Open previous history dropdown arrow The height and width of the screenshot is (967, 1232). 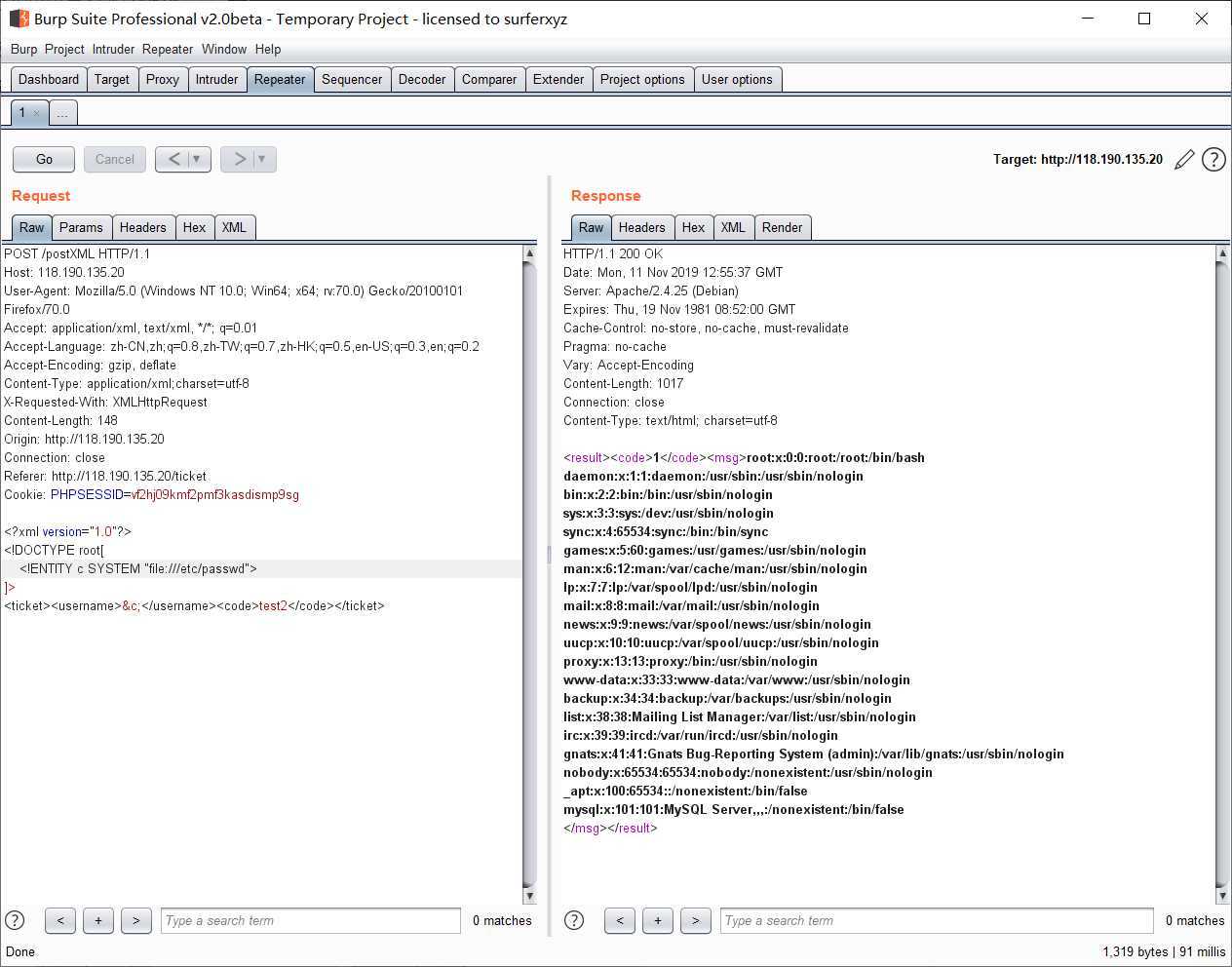197,159
